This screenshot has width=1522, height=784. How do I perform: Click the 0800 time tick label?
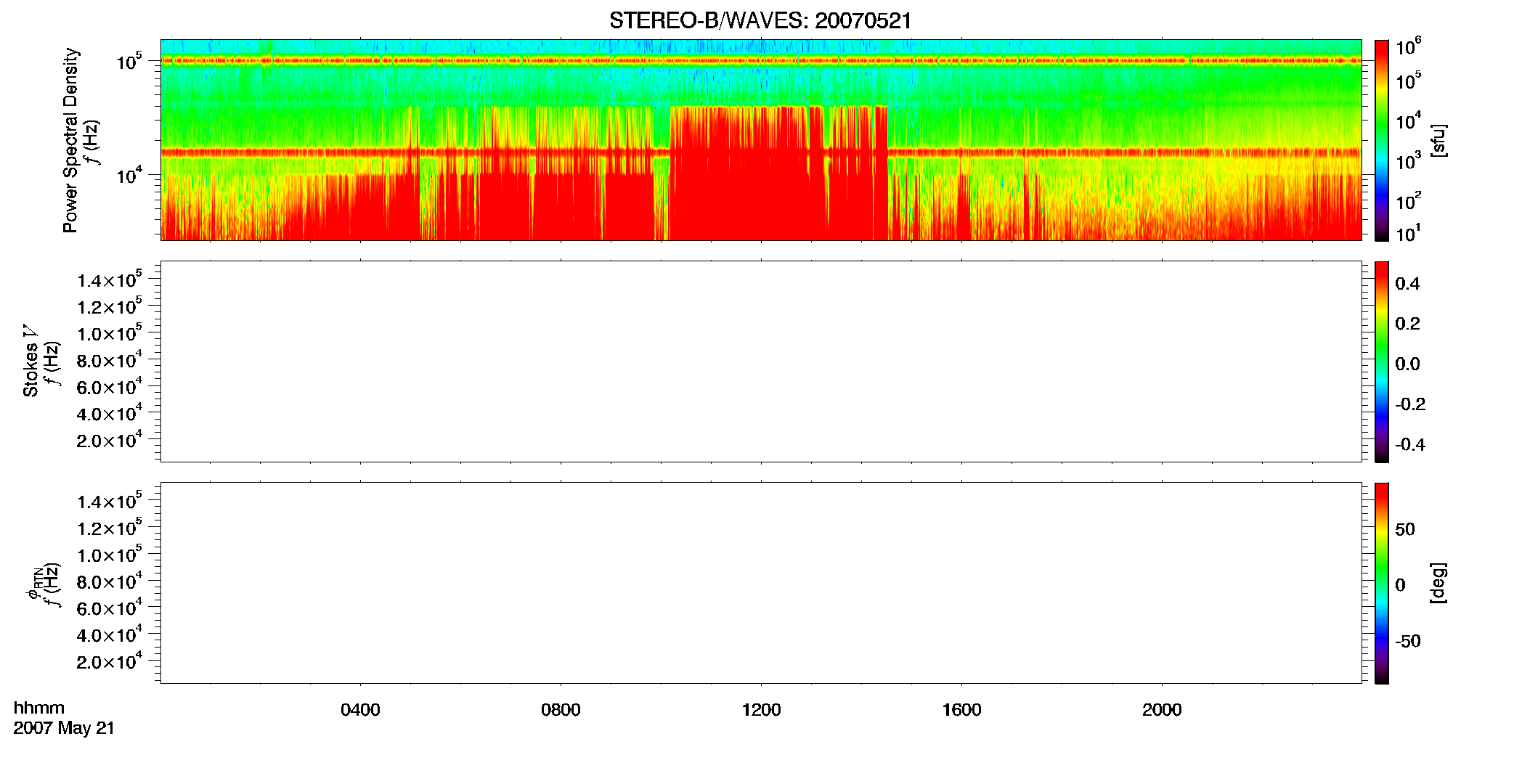pyautogui.click(x=561, y=710)
